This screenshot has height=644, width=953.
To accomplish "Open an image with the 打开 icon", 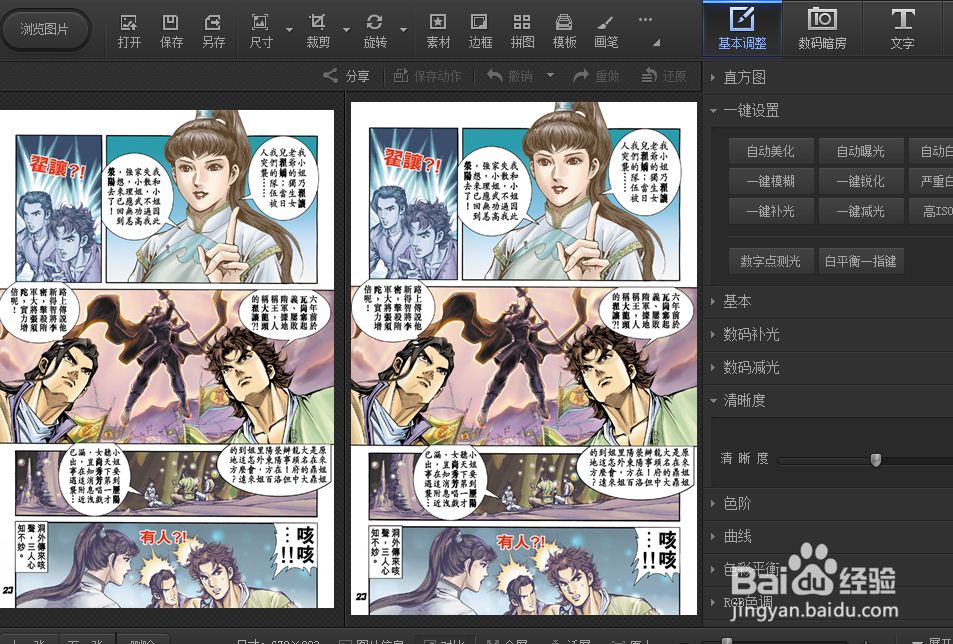I will 129,30.
